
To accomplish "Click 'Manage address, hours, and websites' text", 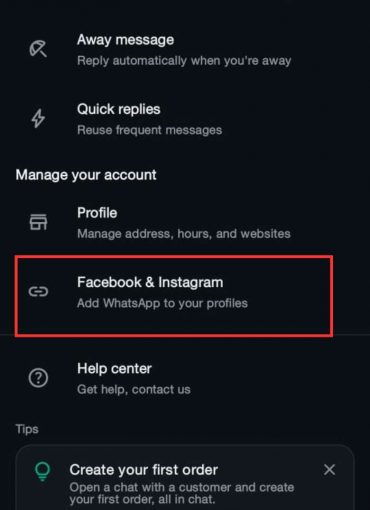I will [x=184, y=234].
